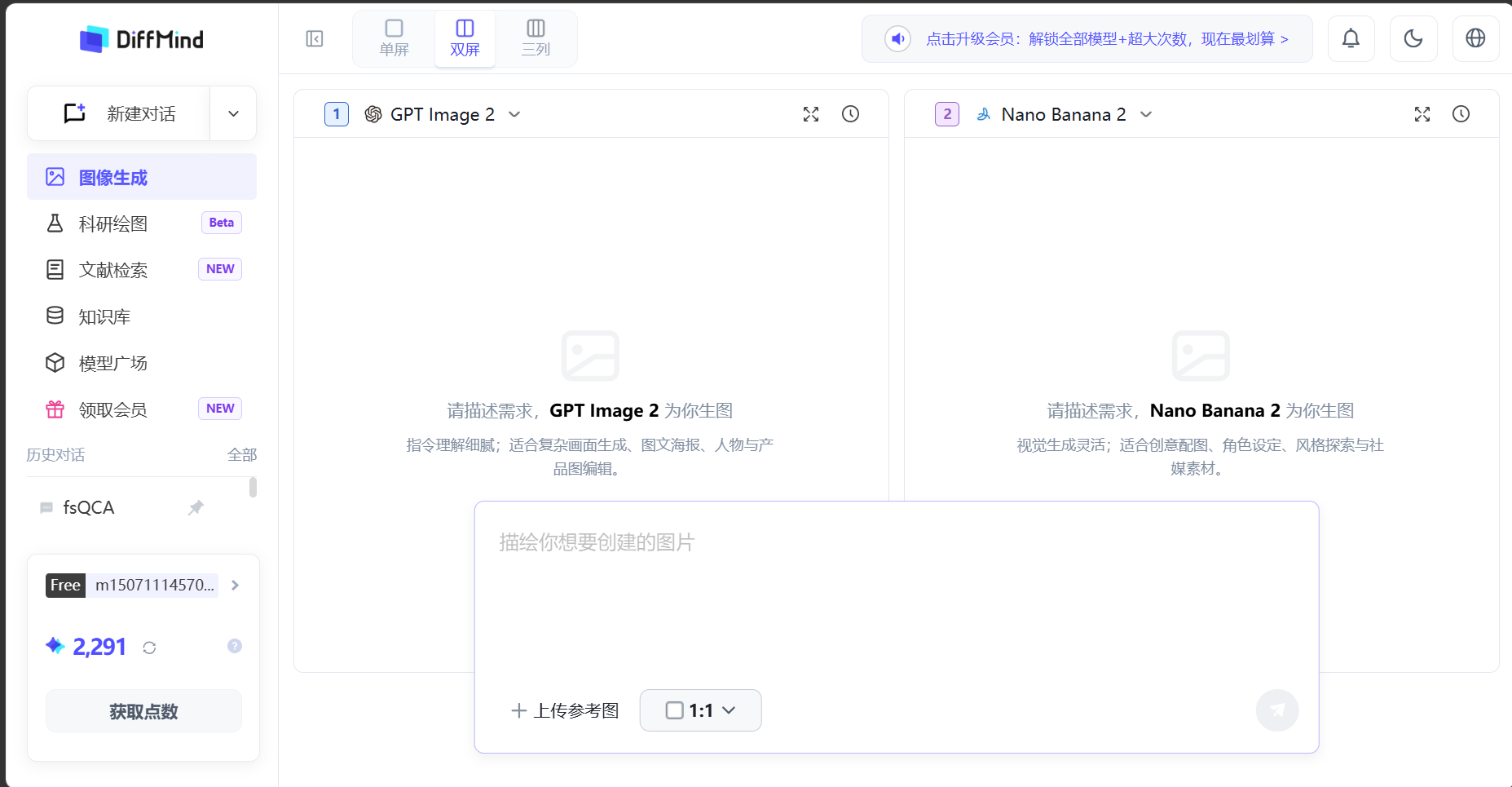The width and height of the screenshot is (1512, 787).
Task: Expand the new conversation dropdown arrow
Action: (x=234, y=113)
